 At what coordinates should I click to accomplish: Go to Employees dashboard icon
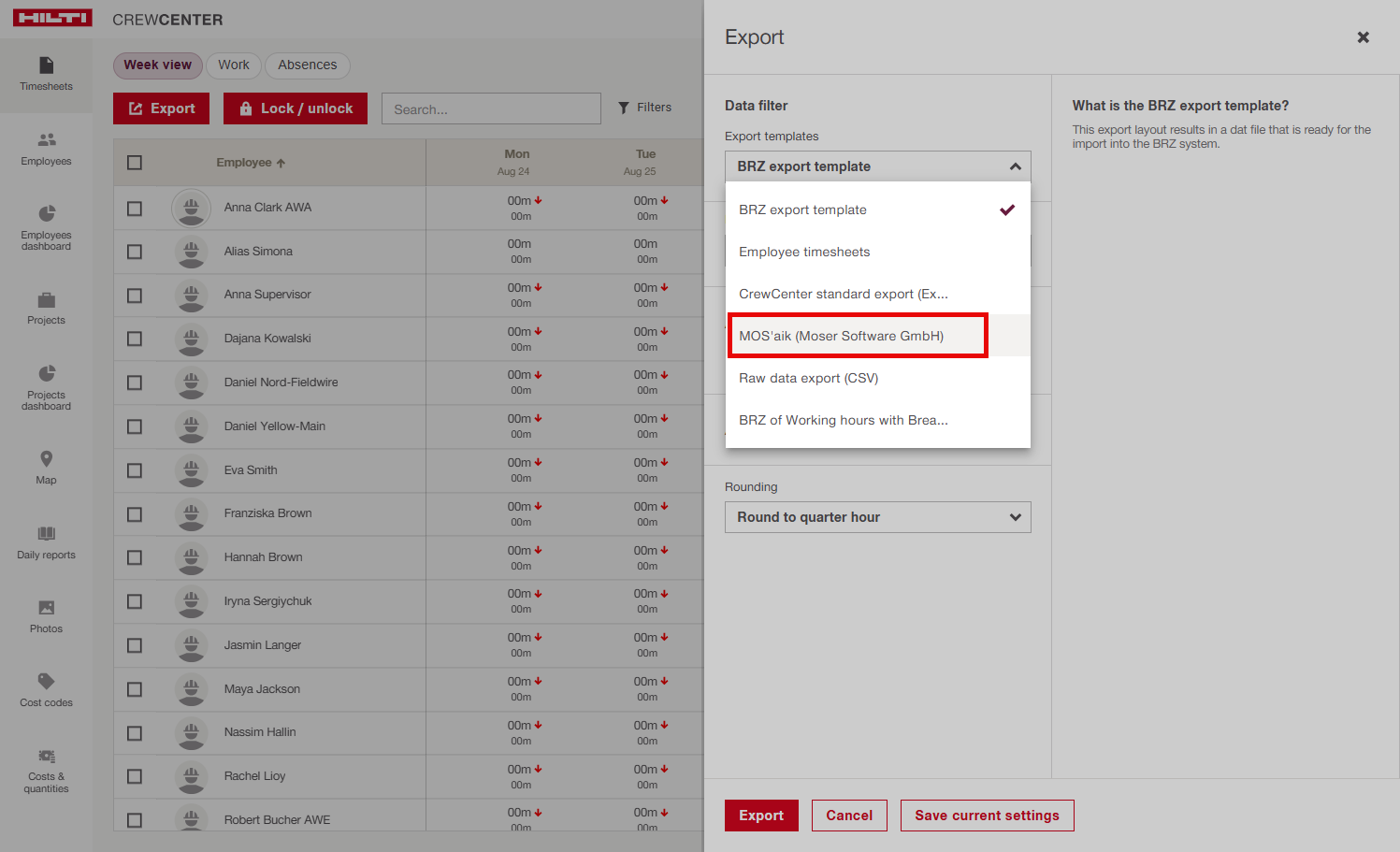pyautogui.click(x=46, y=213)
